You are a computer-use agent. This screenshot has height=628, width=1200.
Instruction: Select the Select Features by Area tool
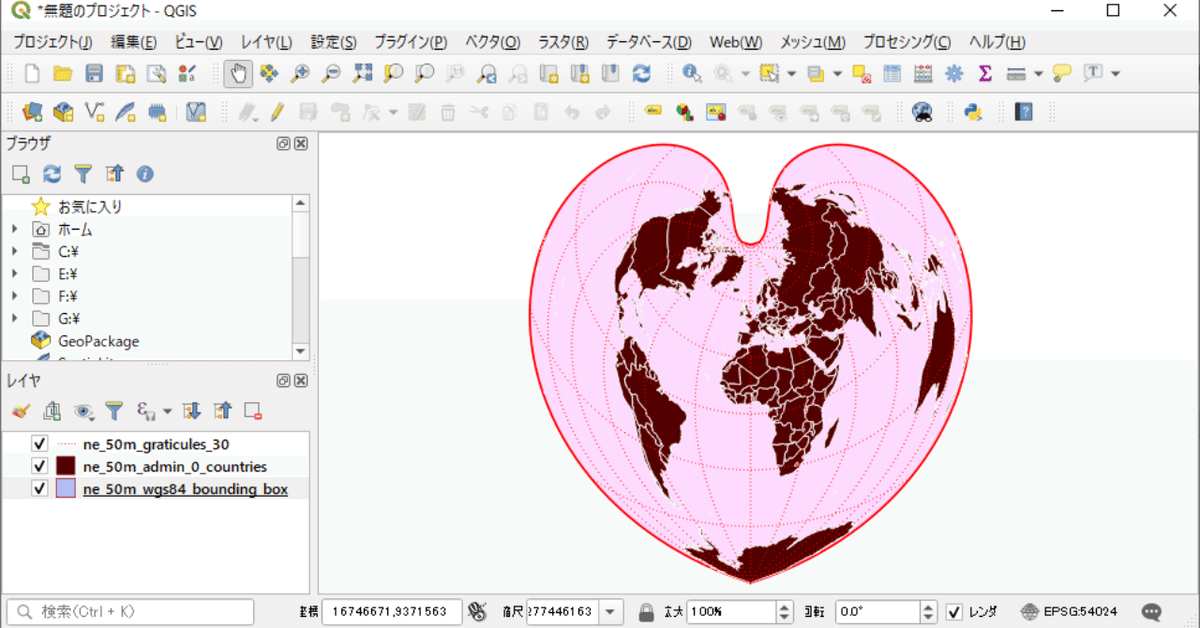pyautogui.click(x=768, y=74)
